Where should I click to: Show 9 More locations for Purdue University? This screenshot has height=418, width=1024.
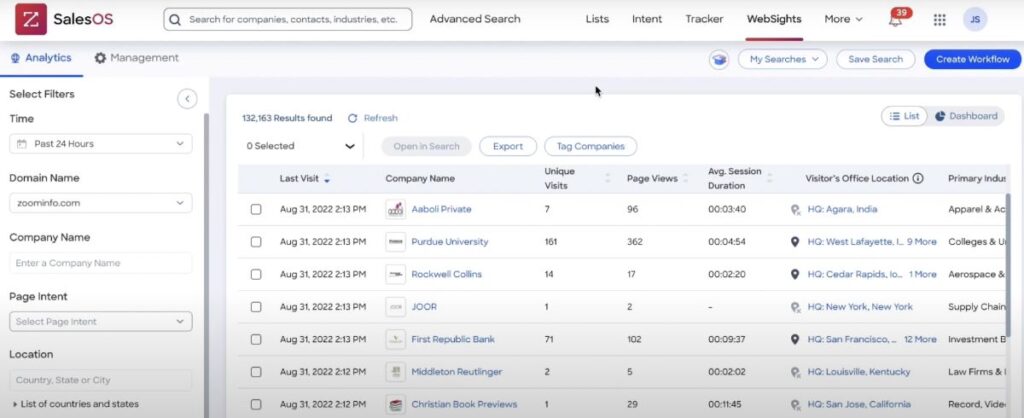[x=921, y=242]
